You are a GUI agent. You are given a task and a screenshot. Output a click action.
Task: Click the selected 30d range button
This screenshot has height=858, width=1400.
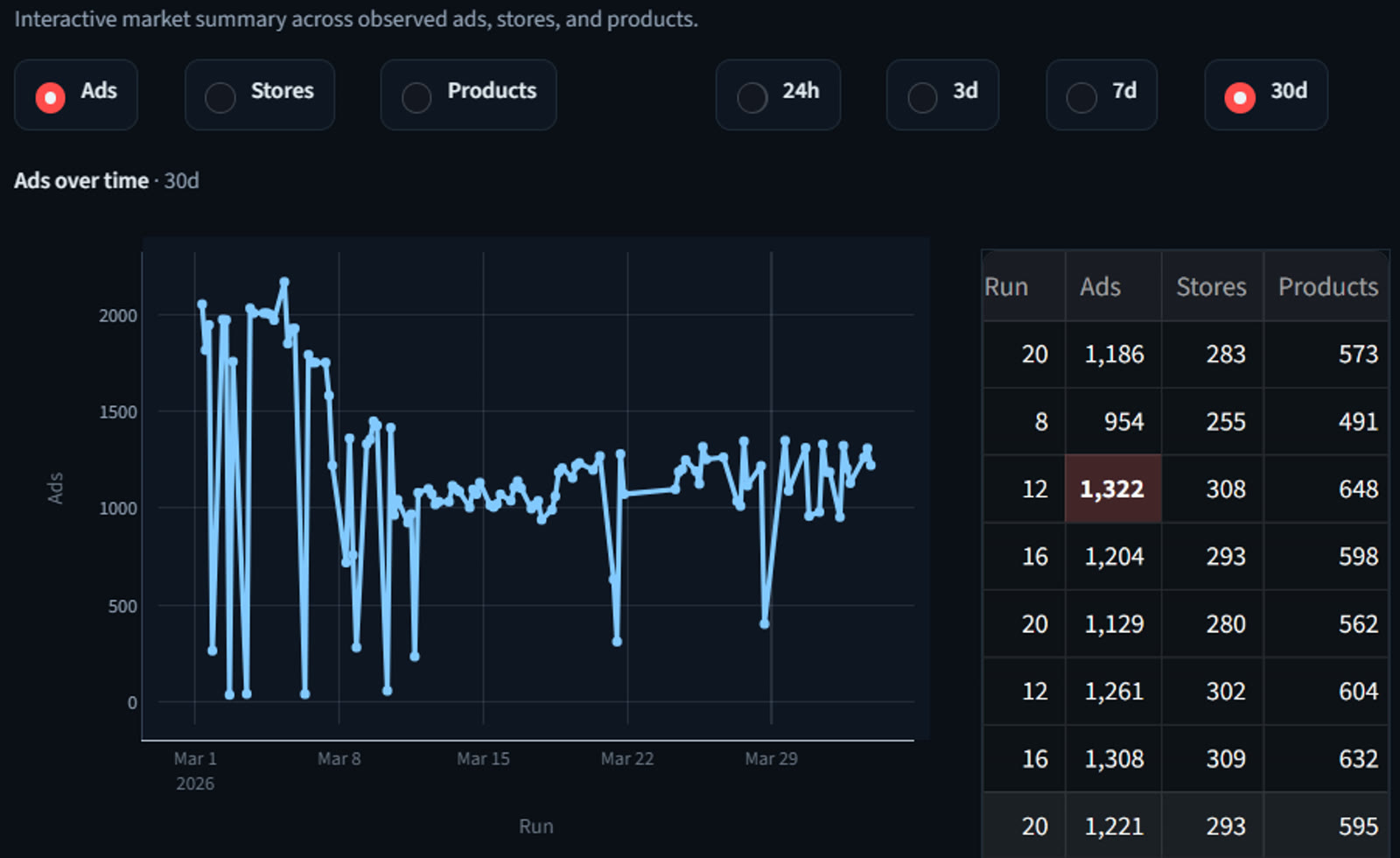pyautogui.click(x=1265, y=95)
